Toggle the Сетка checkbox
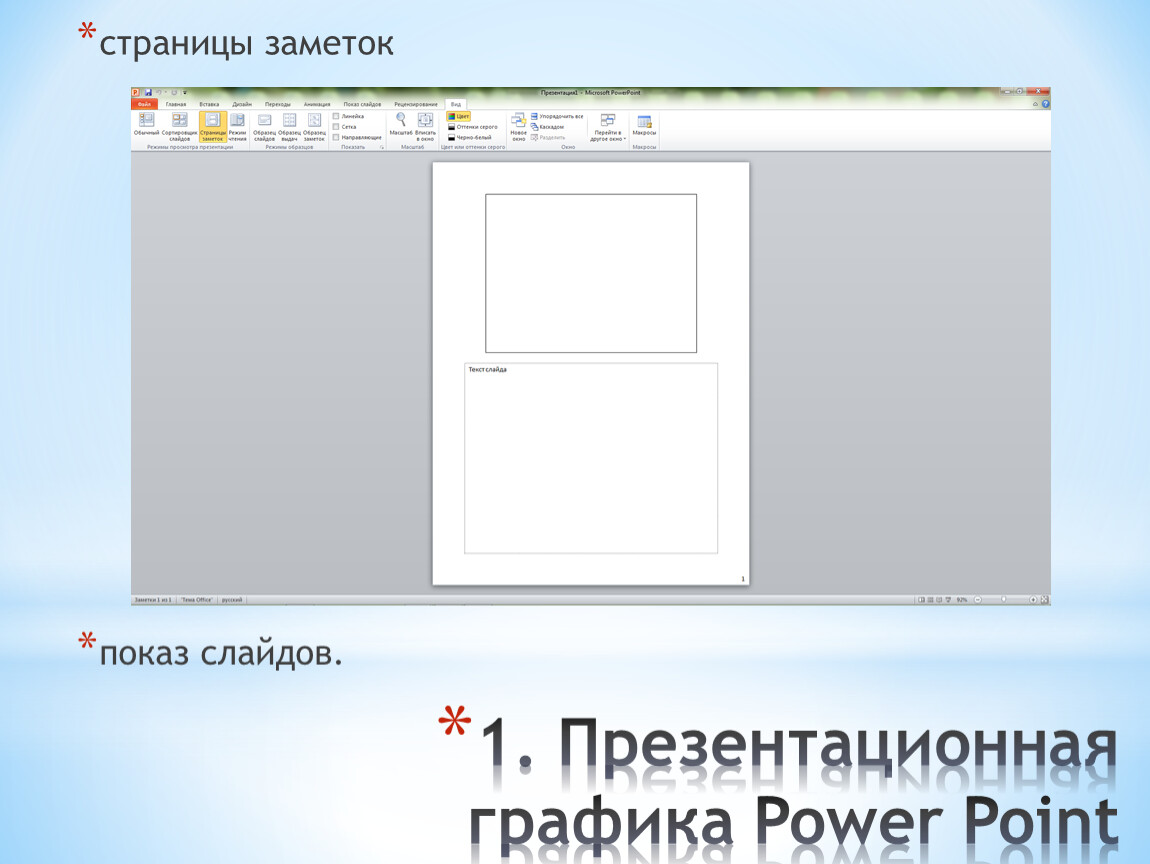The width and height of the screenshot is (1150, 864). click(x=337, y=127)
